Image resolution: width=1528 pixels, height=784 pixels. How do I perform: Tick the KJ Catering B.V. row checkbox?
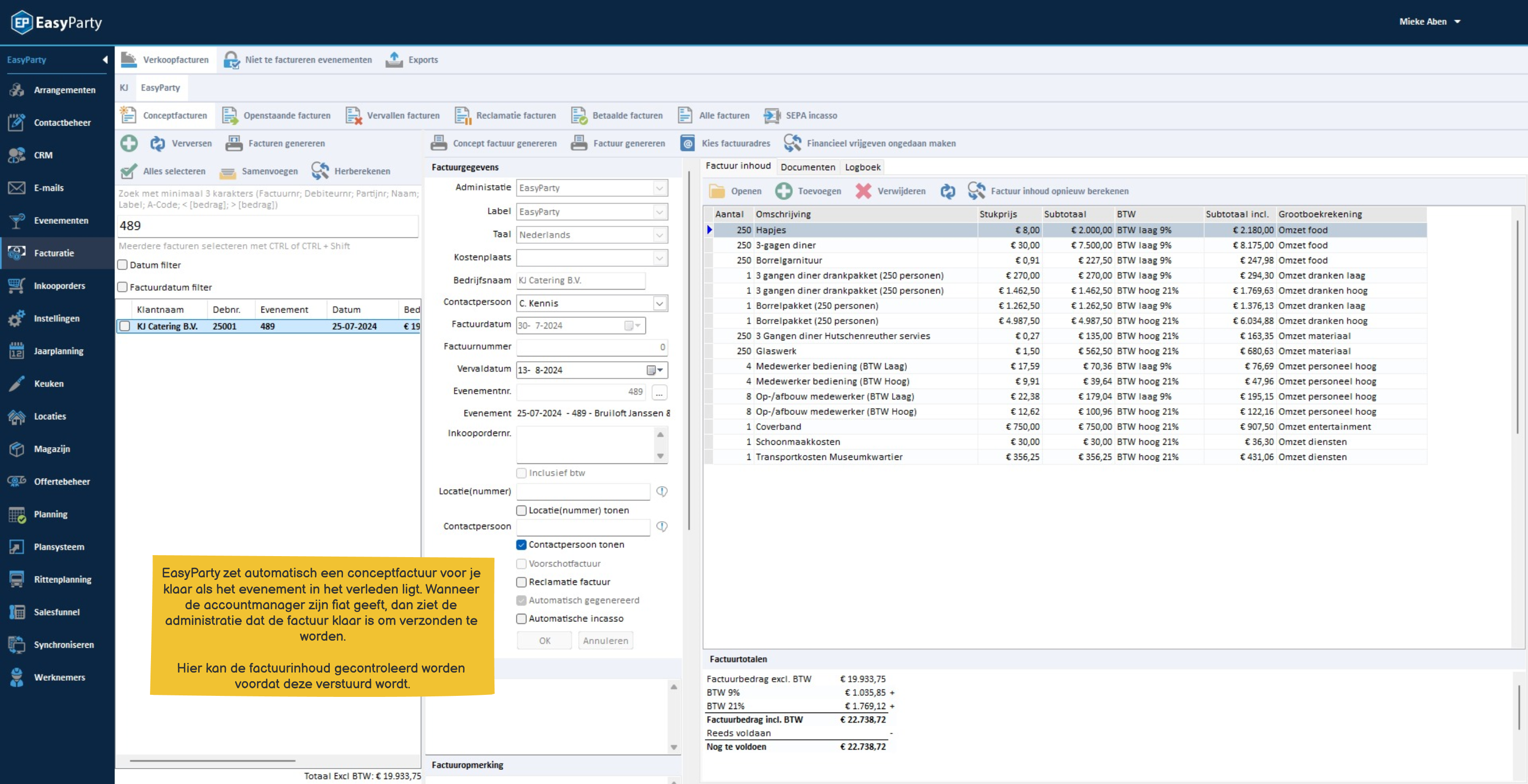pyautogui.click(x=125, y=326)
